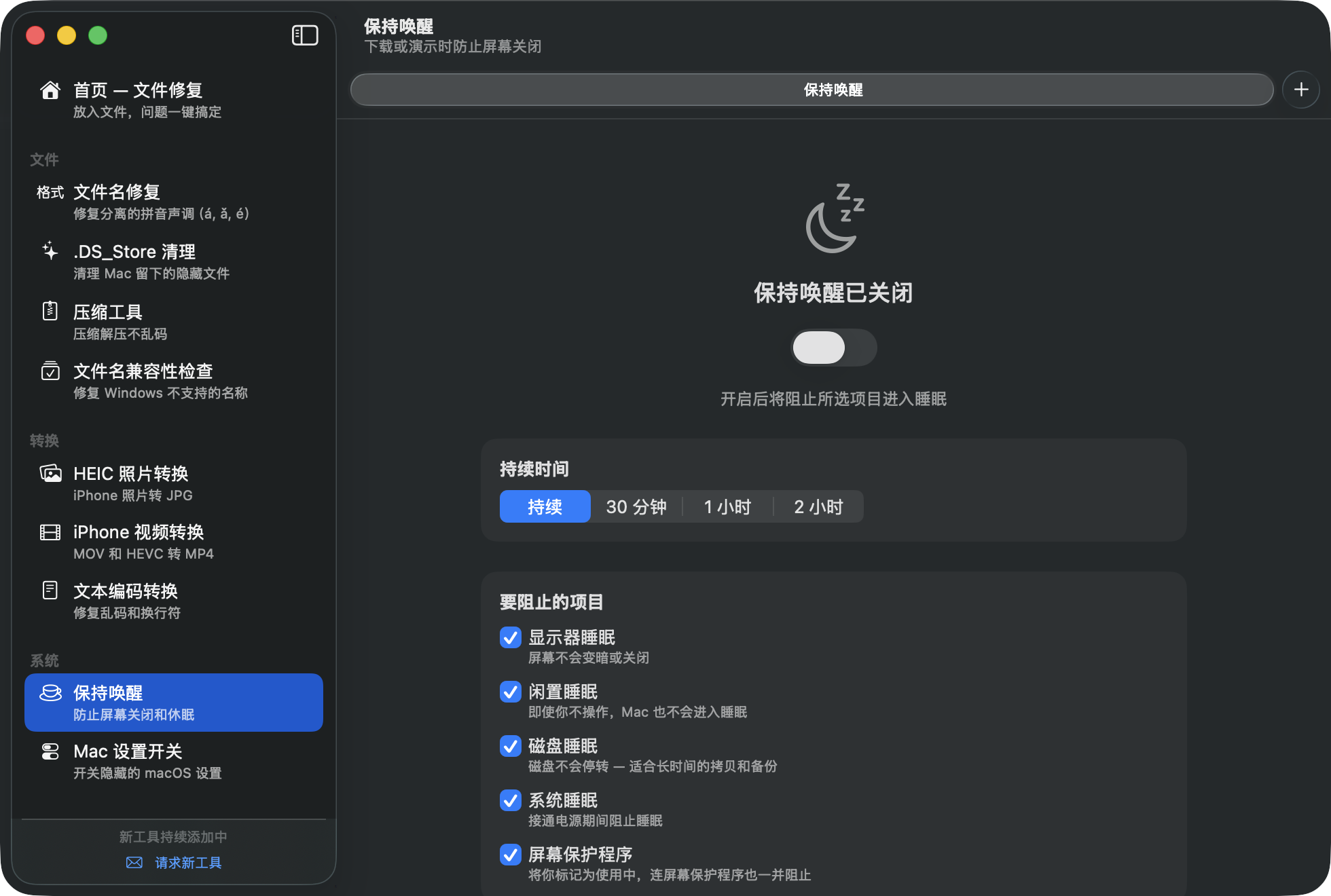This screenshot has width=1331, height=896.
Task: Uncheck 系统睡眠 checkbox
Action: pos(511,800)
